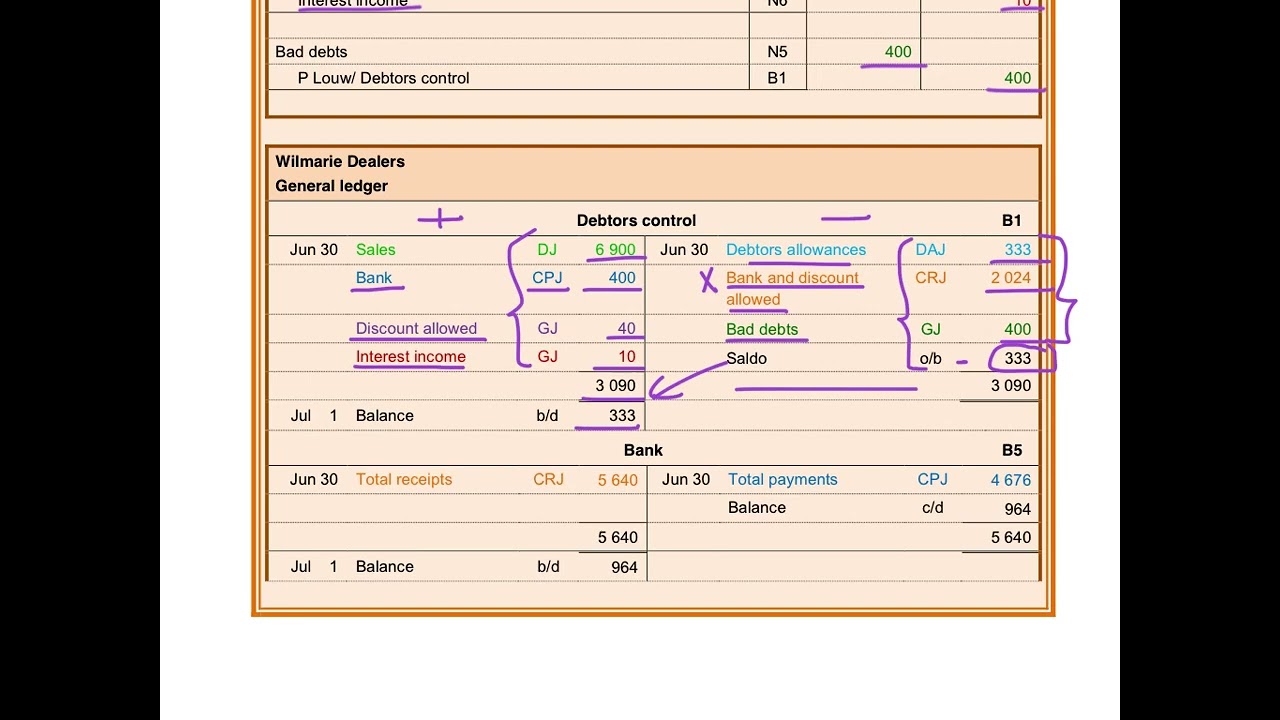
Task: Click the Total receipts entry
Action: point(404,479)
